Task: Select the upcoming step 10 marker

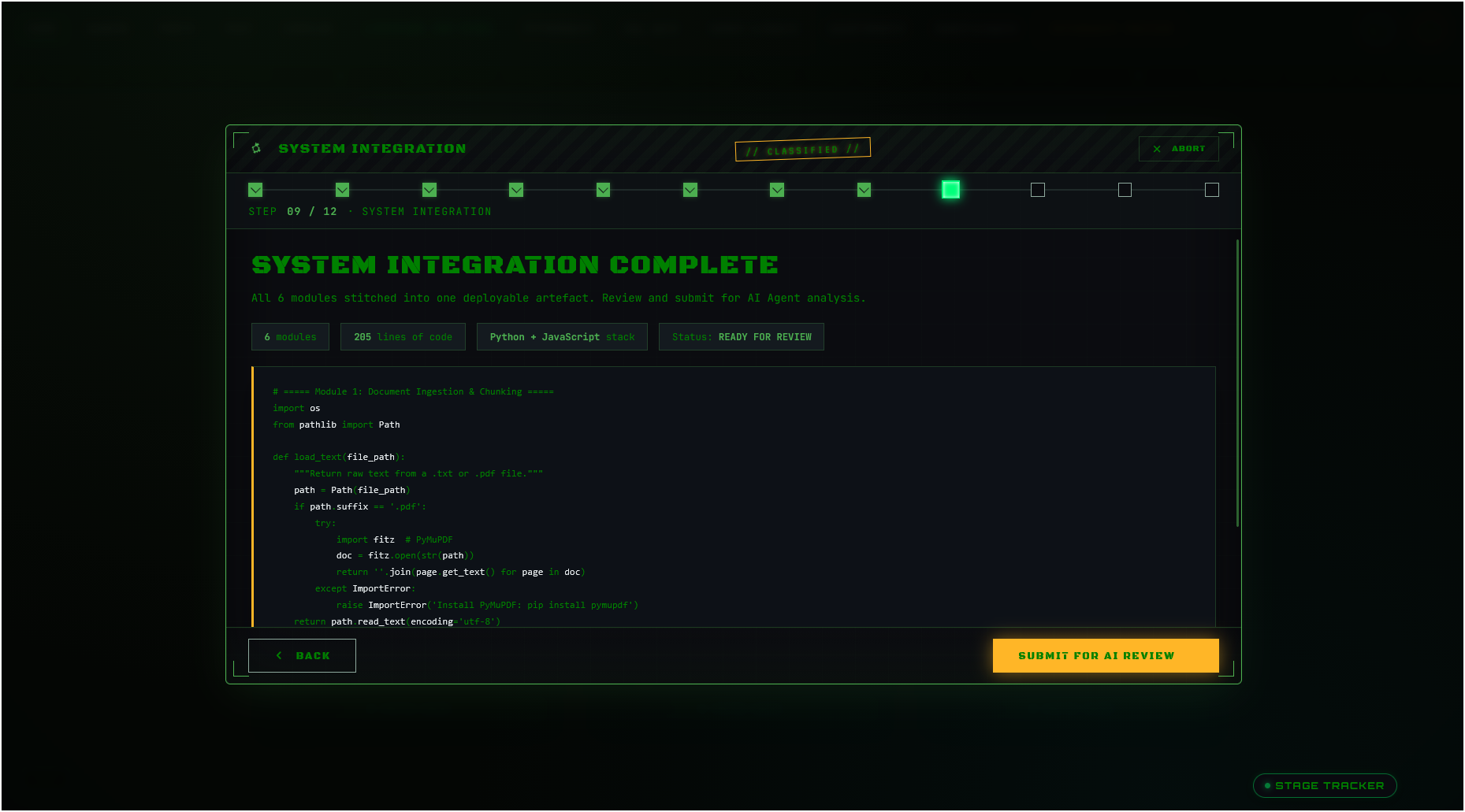Action: pos(1038,190)
